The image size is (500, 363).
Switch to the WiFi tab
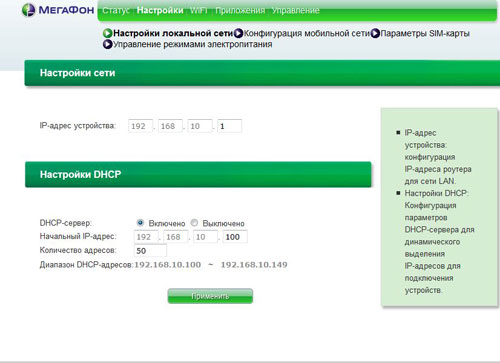click(x=199, y=11)
